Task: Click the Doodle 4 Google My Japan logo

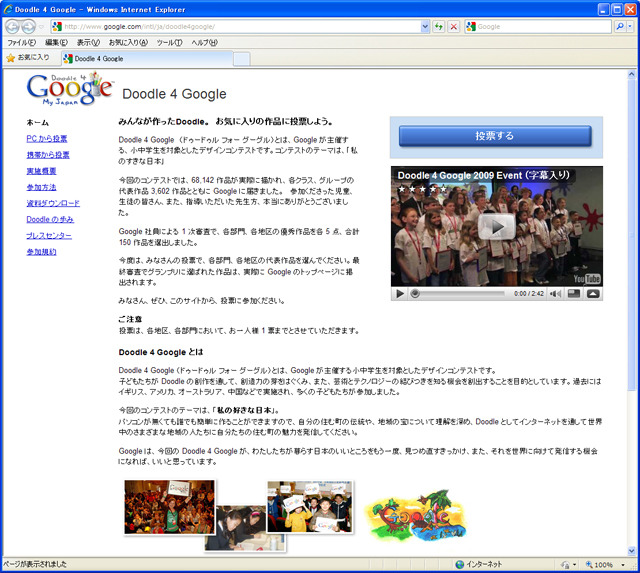Action: [69, 89]
